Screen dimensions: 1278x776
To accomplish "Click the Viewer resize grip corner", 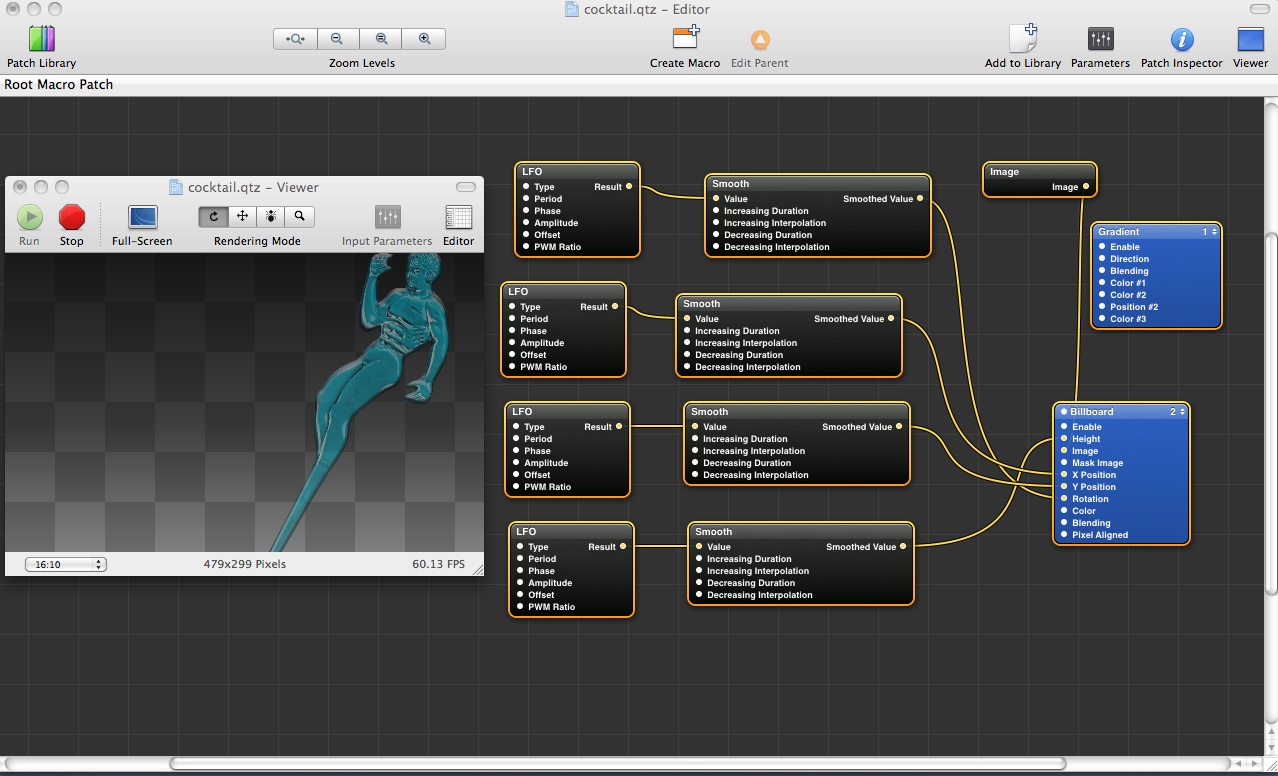I will click(477, 569).
